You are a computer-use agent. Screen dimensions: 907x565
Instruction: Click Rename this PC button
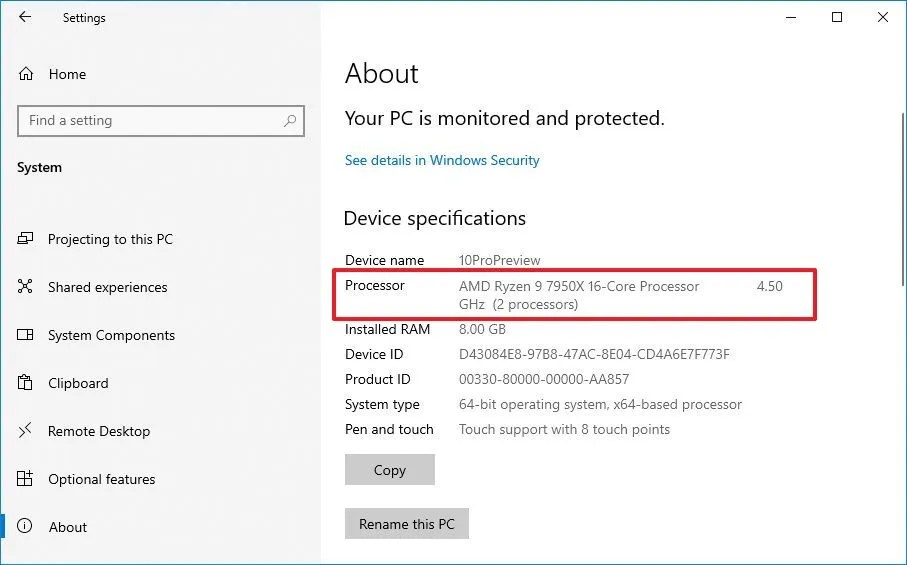coord(407,523)
